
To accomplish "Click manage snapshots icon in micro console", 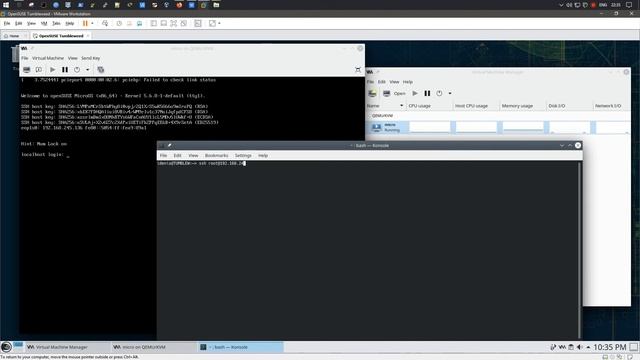I will pos(100,70).
